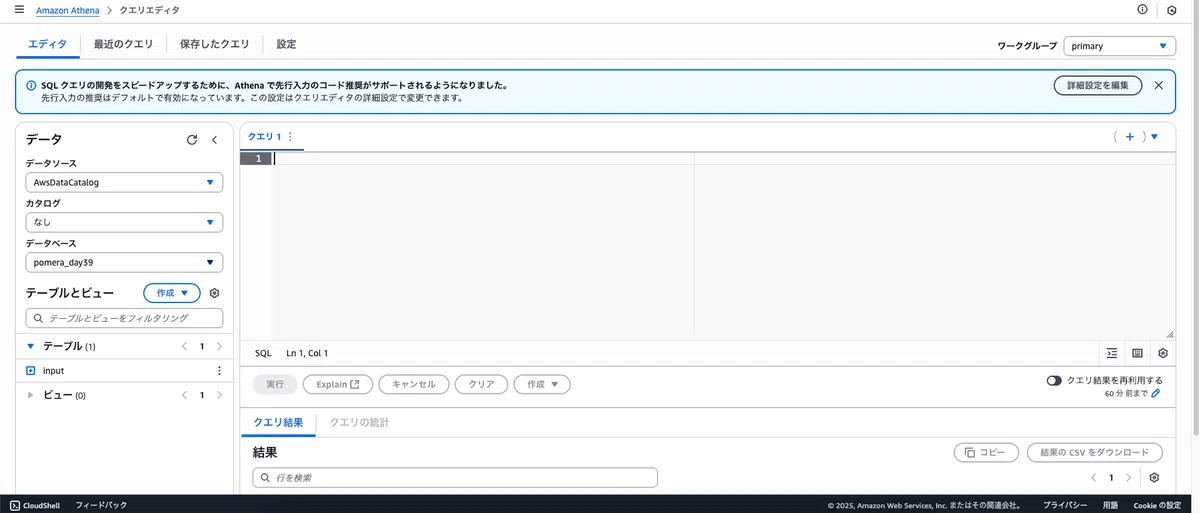The image size is (1200, 513).
Task: Add a new query tab
Action: [x=1130, y=137]
